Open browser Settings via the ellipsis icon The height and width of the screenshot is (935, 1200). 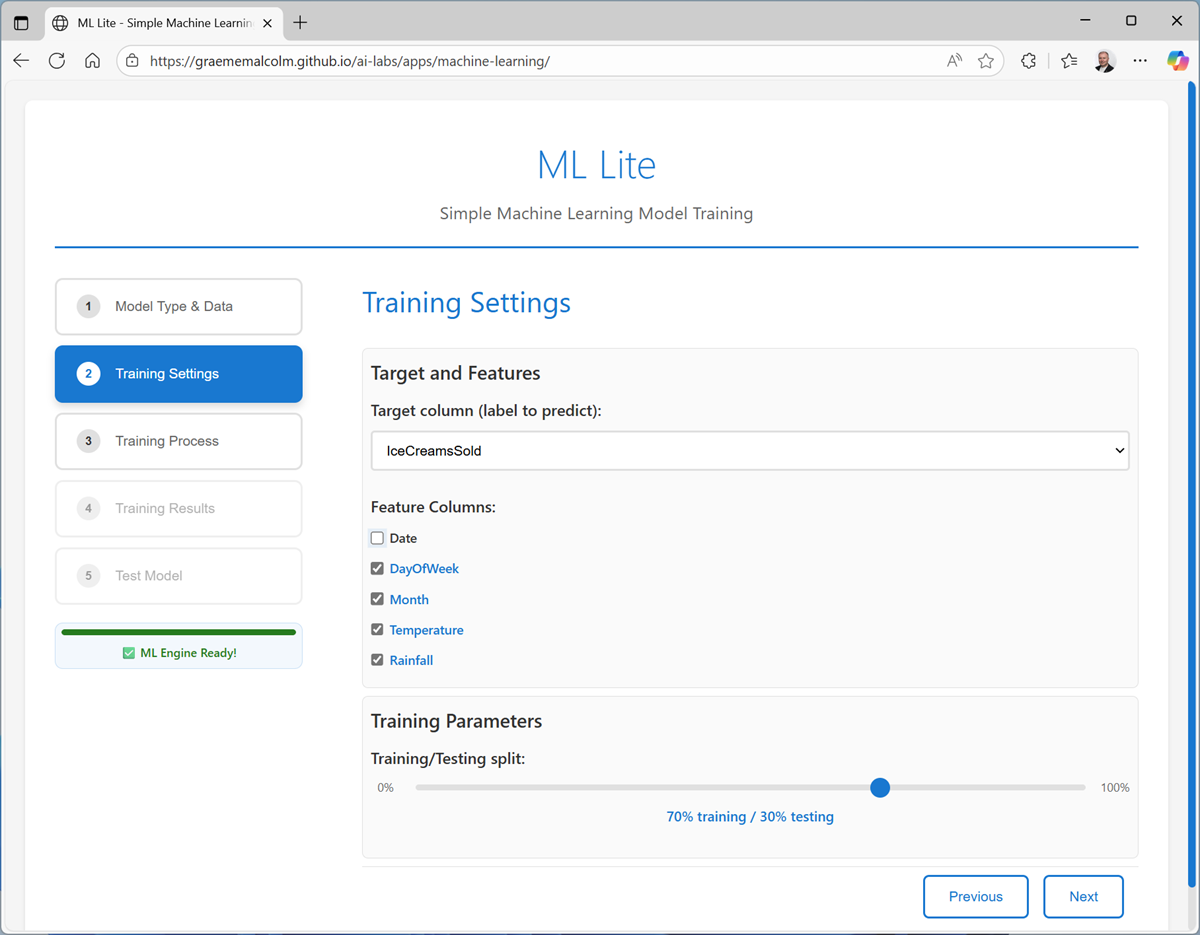(1140, 60)
